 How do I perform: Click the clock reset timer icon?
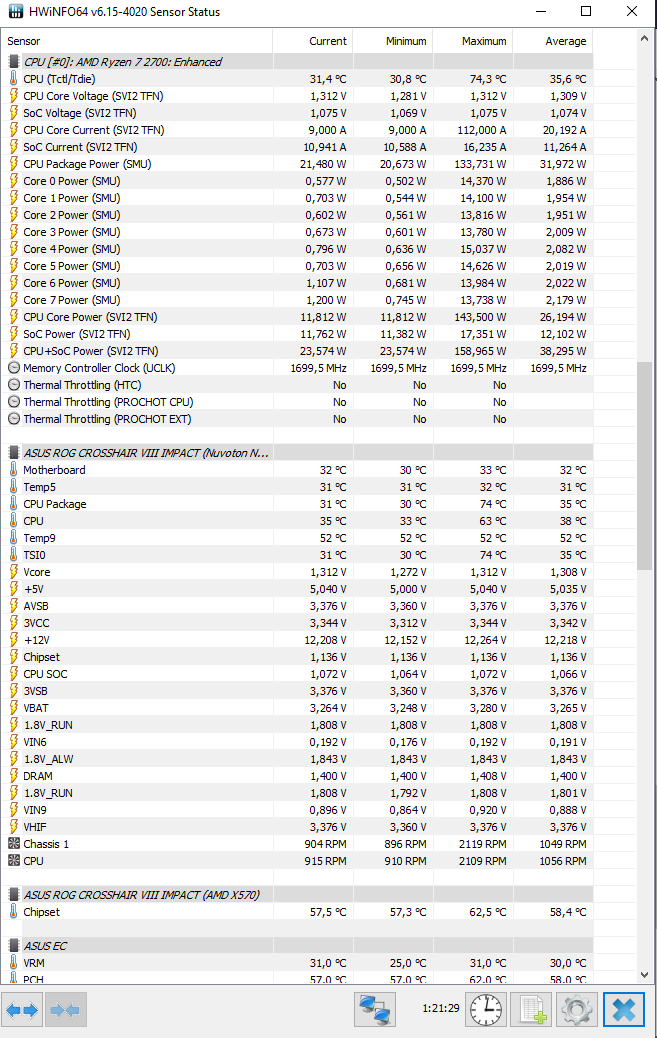pos(486,1010)
